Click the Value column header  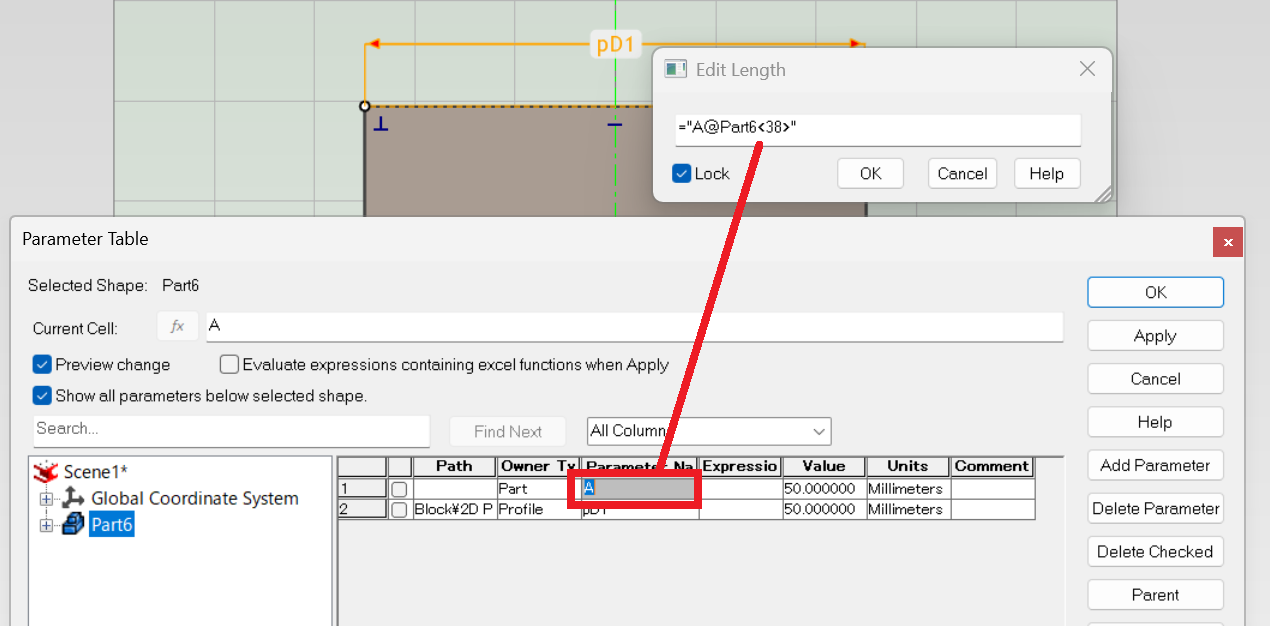click(x=823, y=466)
